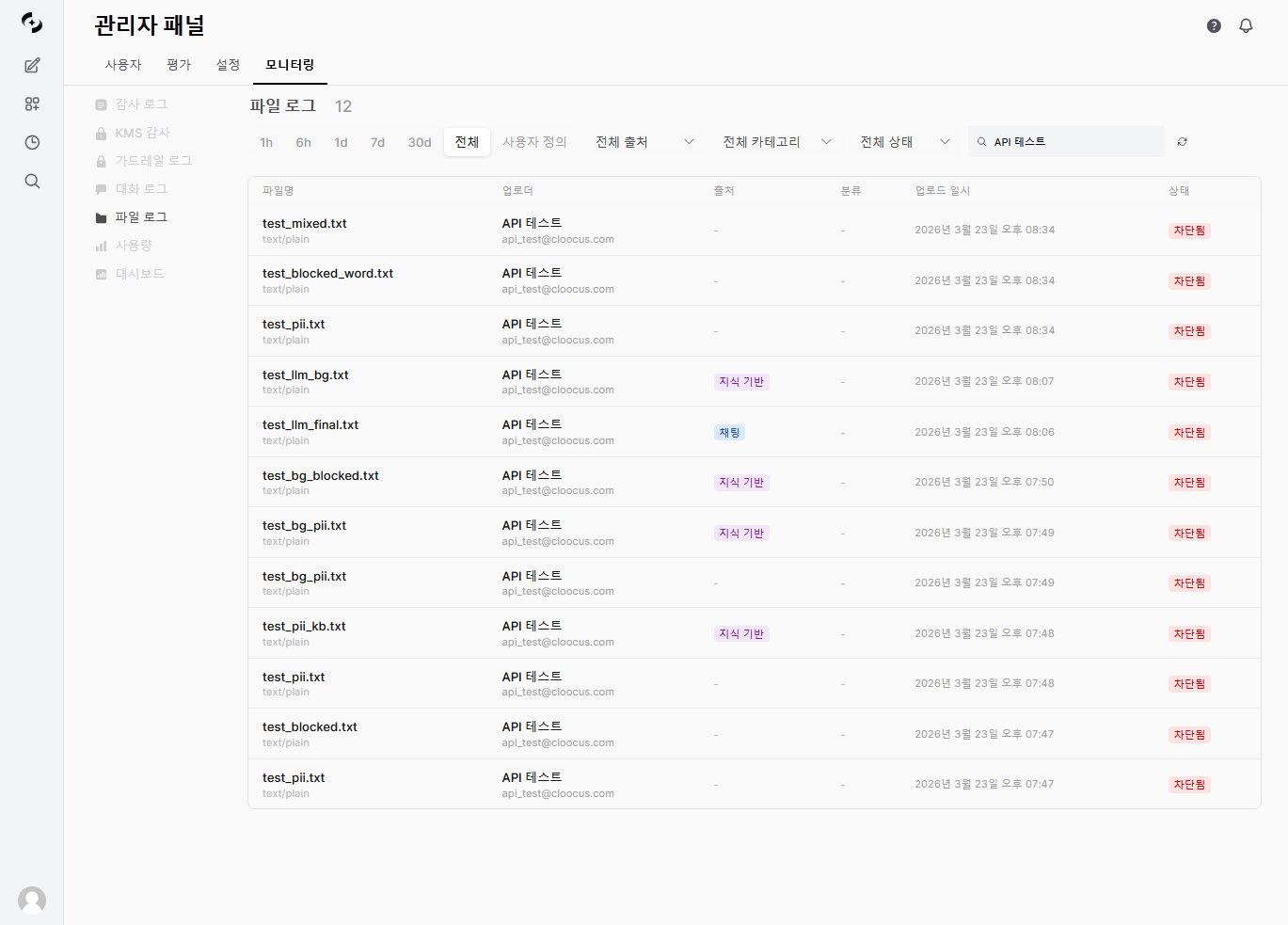Click magnifier icon inside search field
The height and width of the screenshot is (925, 1288).
(x=981, y=142)
